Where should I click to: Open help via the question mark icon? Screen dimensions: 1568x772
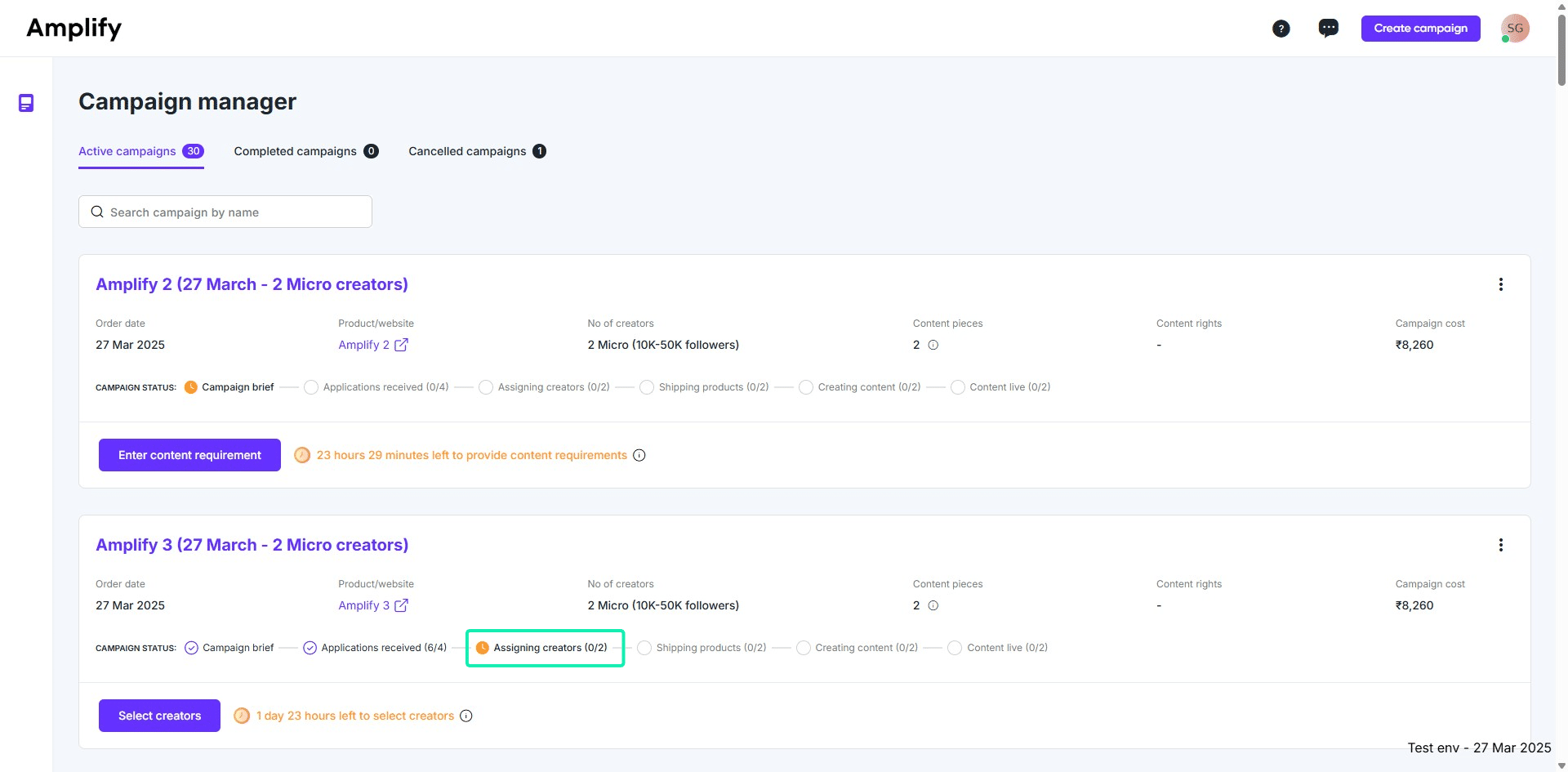coord(1281,28)
